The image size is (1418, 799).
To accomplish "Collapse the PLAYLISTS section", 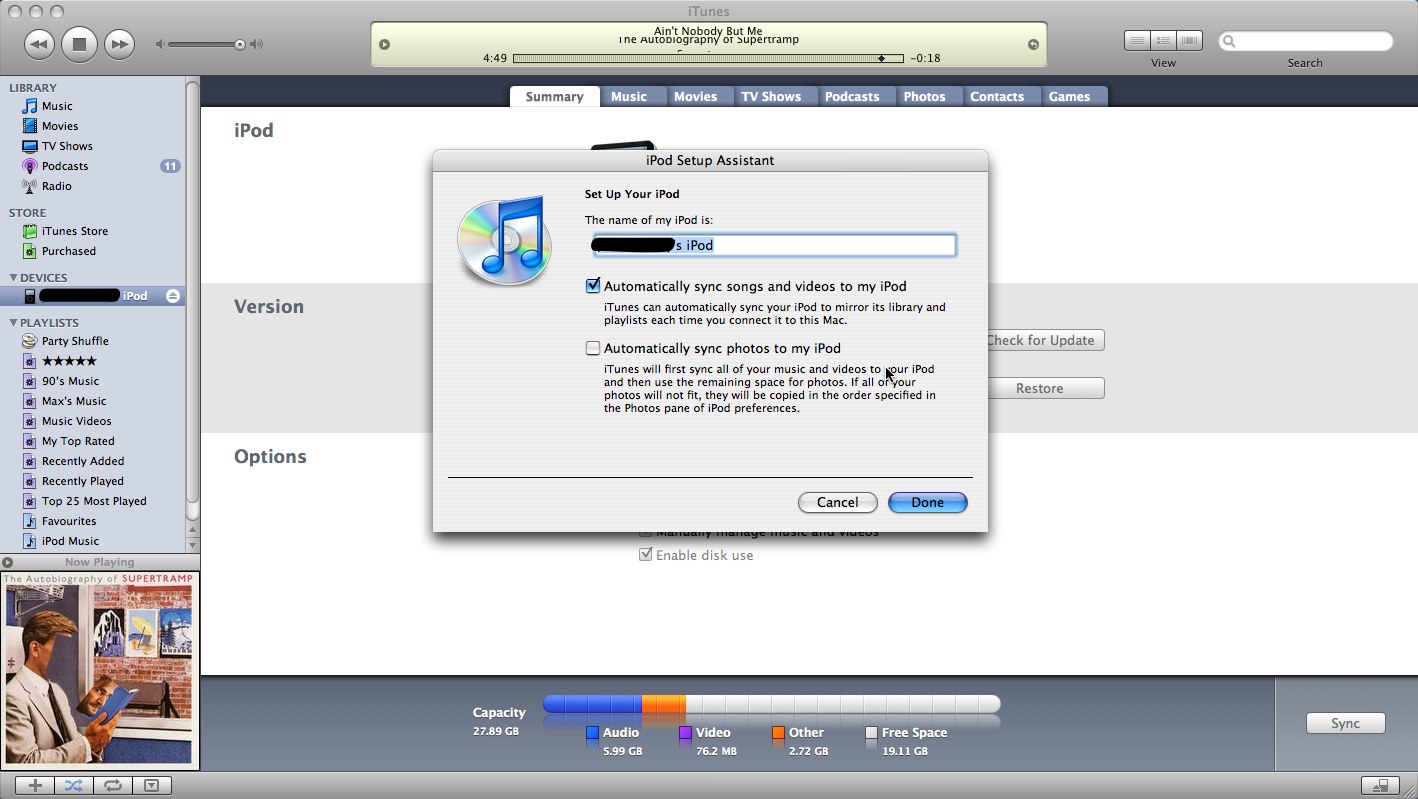I will (14, 323).
